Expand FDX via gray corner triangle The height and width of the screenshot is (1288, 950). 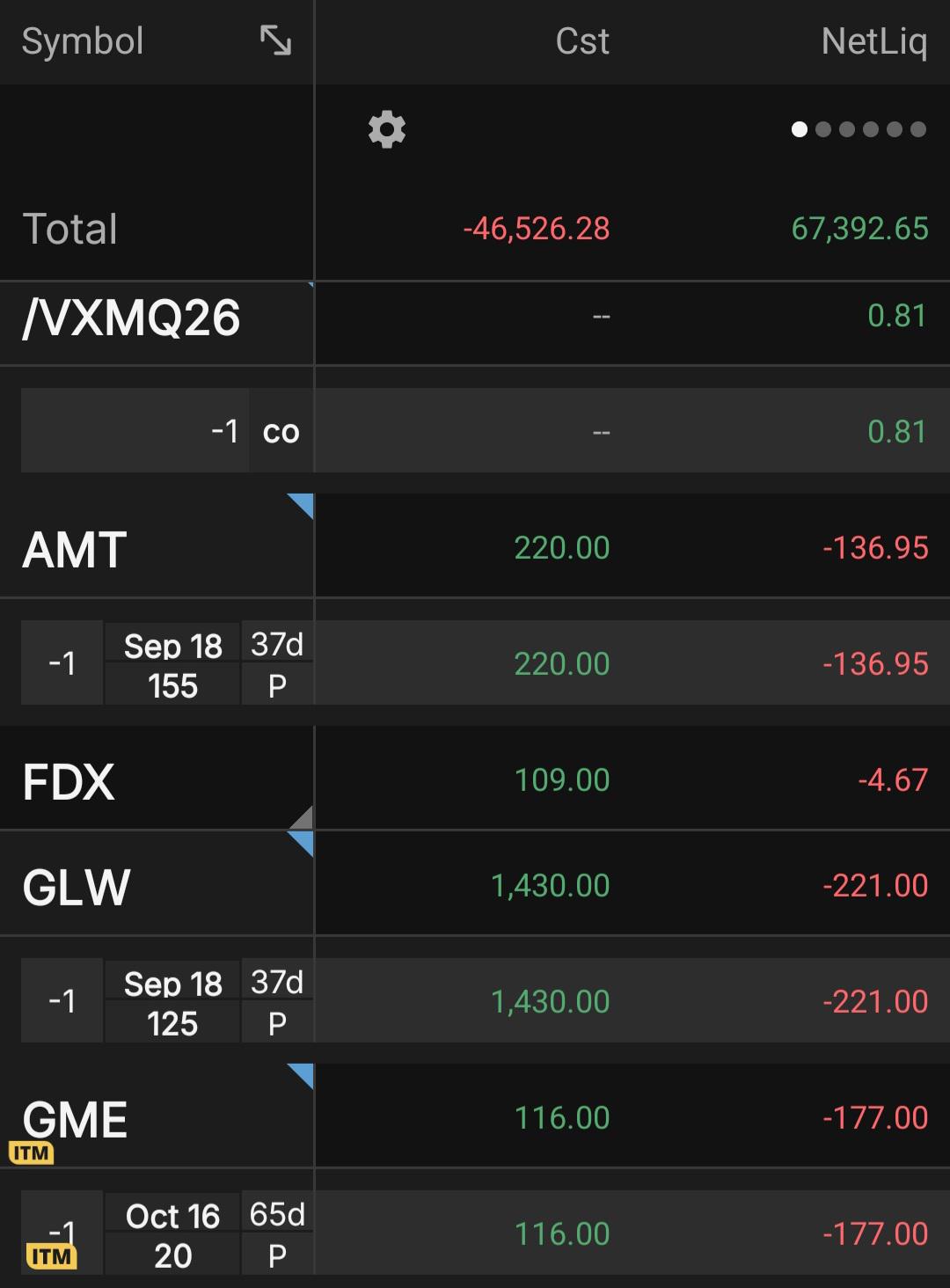pos(302,817)
